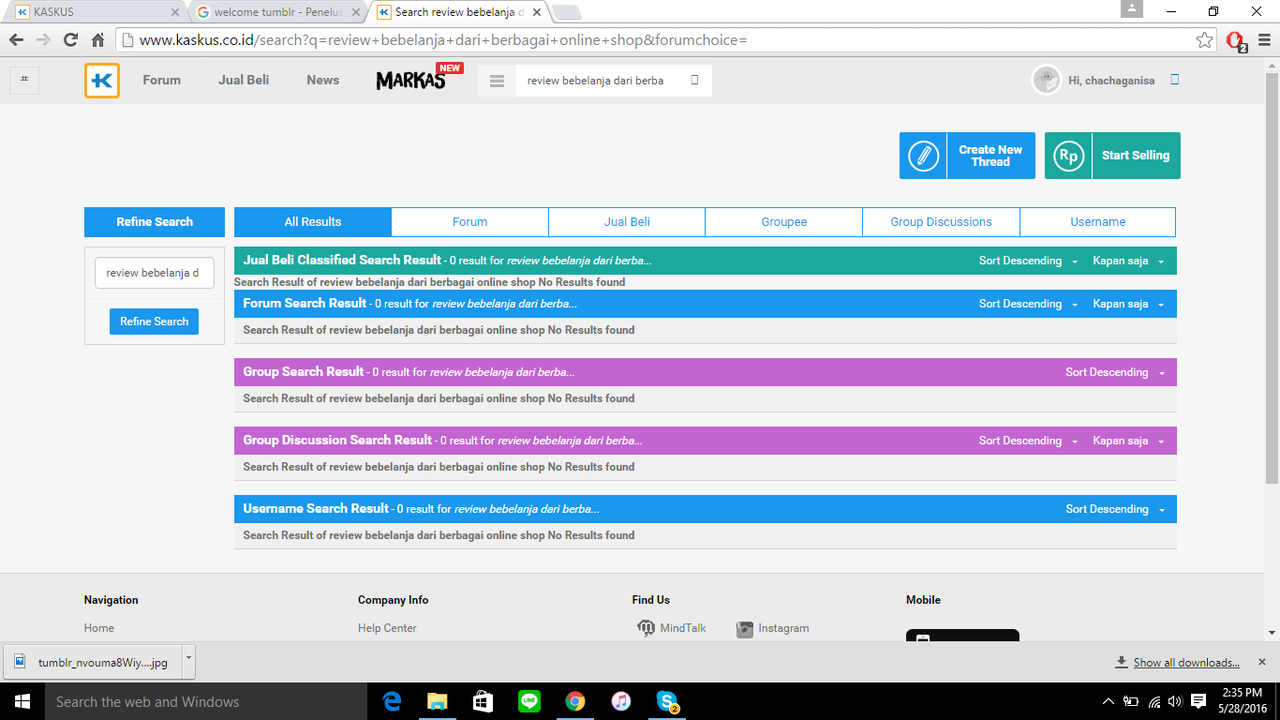The height and width of the screenshot is (720, 1280).
Task: Click the Create New Thread button
Action: (x=967, y=156)
